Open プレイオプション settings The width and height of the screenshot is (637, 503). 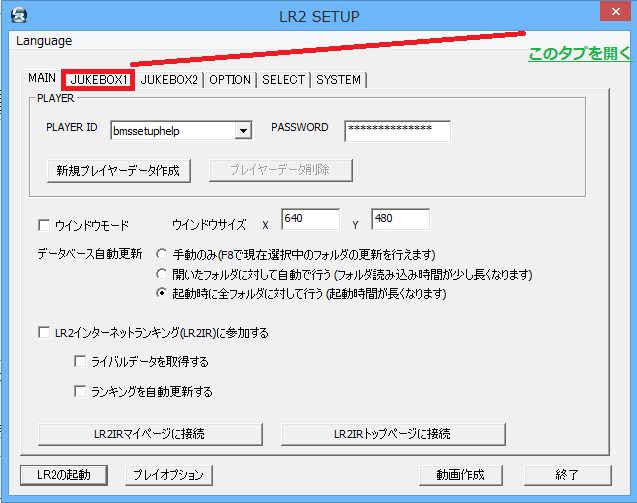click(x=169, y=475)
